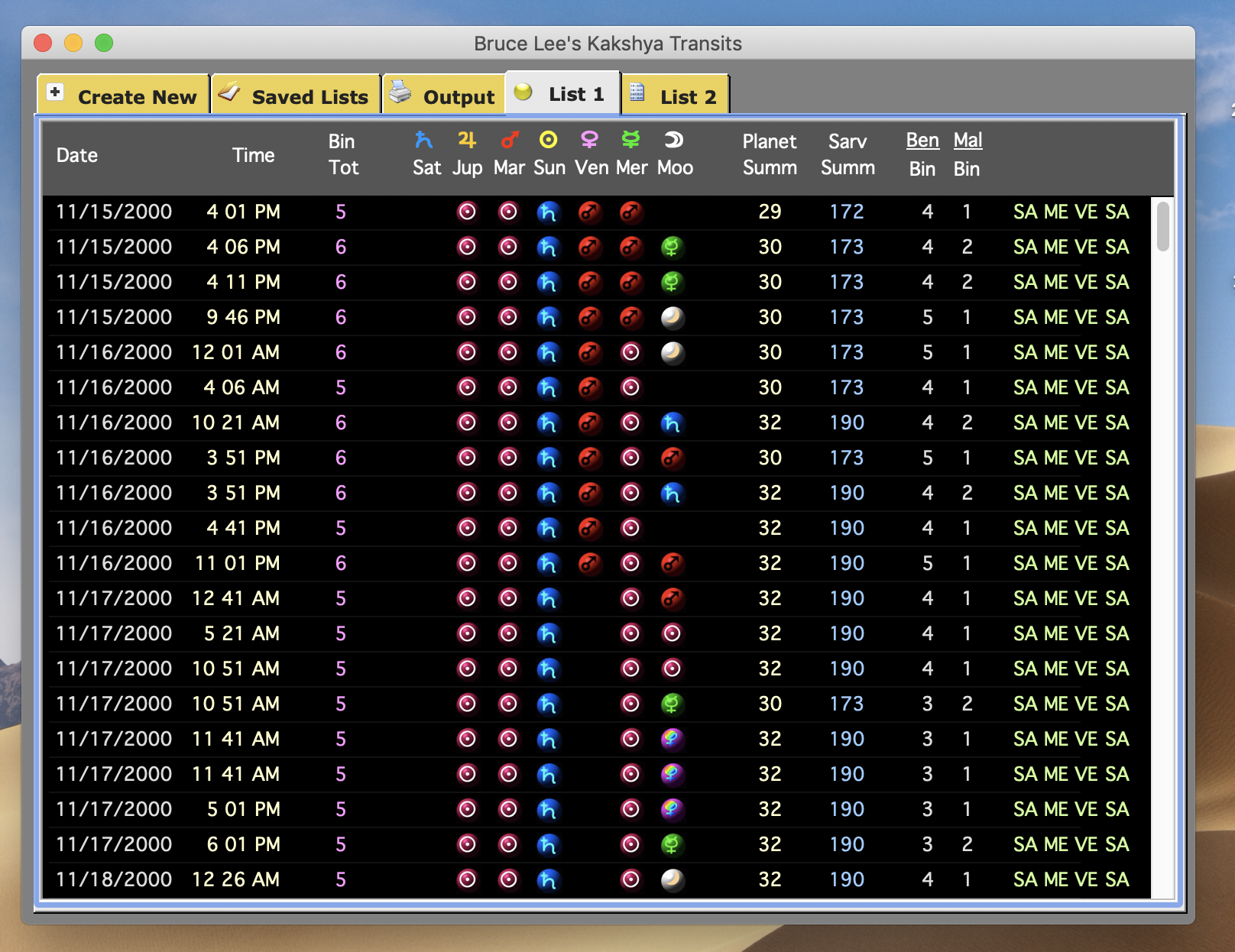Switch to the Saved Lists tab

tap(296, 96)
